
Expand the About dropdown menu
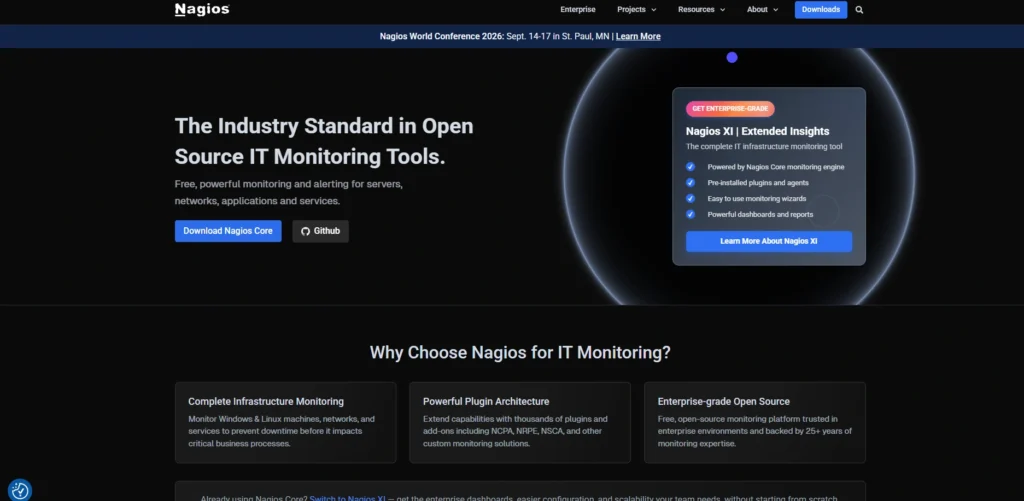coord(763,10)
